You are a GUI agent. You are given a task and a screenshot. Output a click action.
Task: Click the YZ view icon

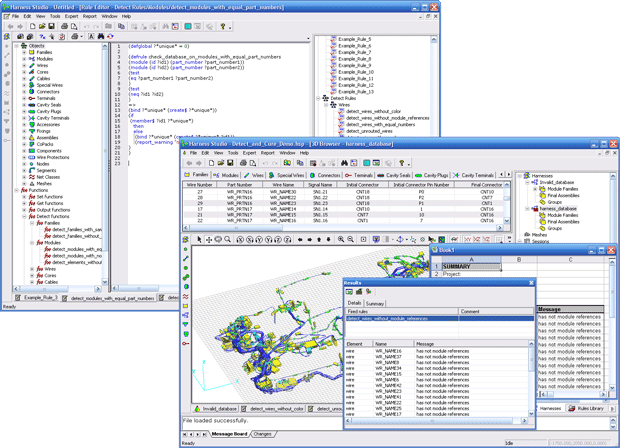point(487,239)
